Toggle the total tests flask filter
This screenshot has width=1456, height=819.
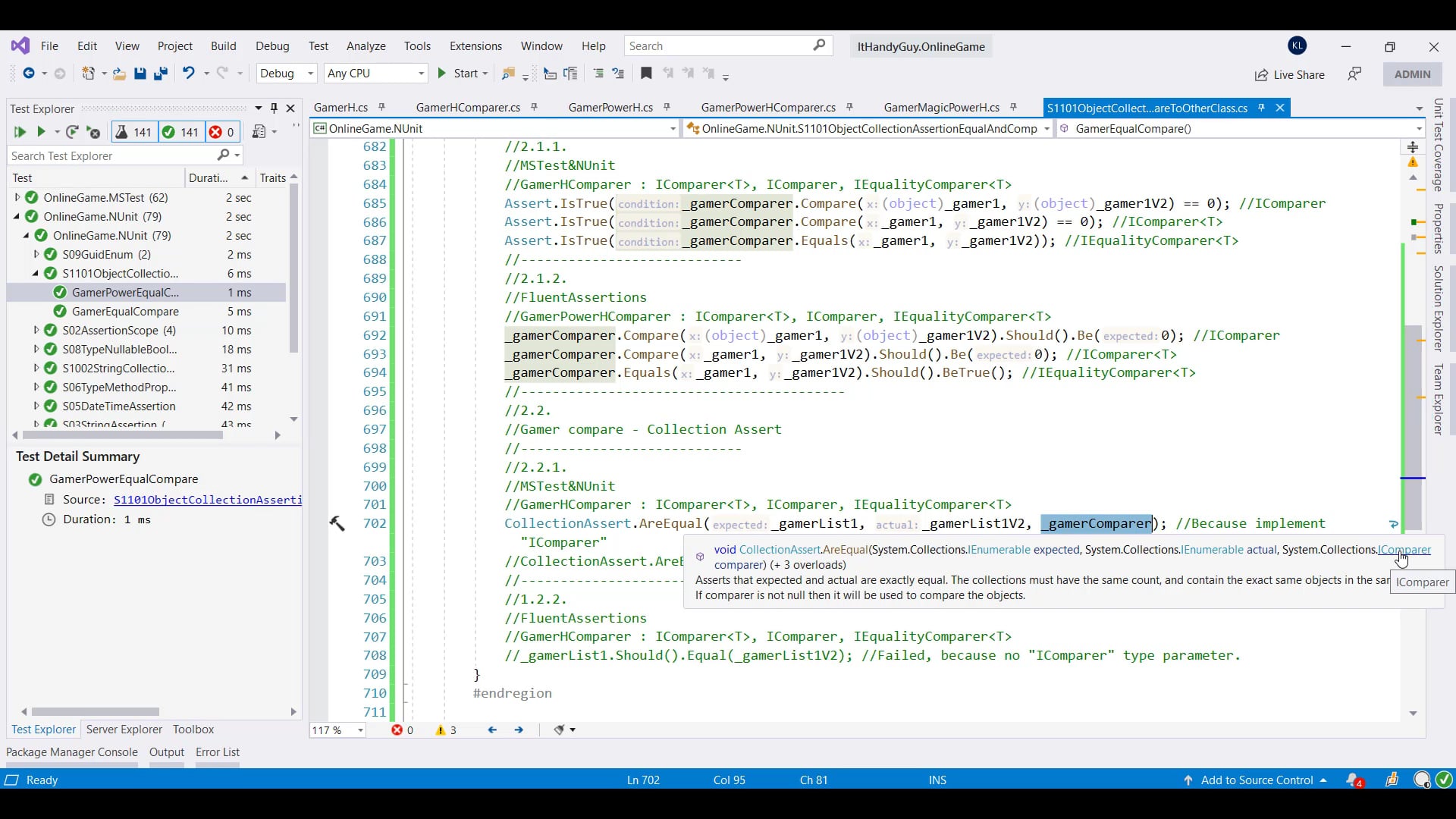(133, 132)
